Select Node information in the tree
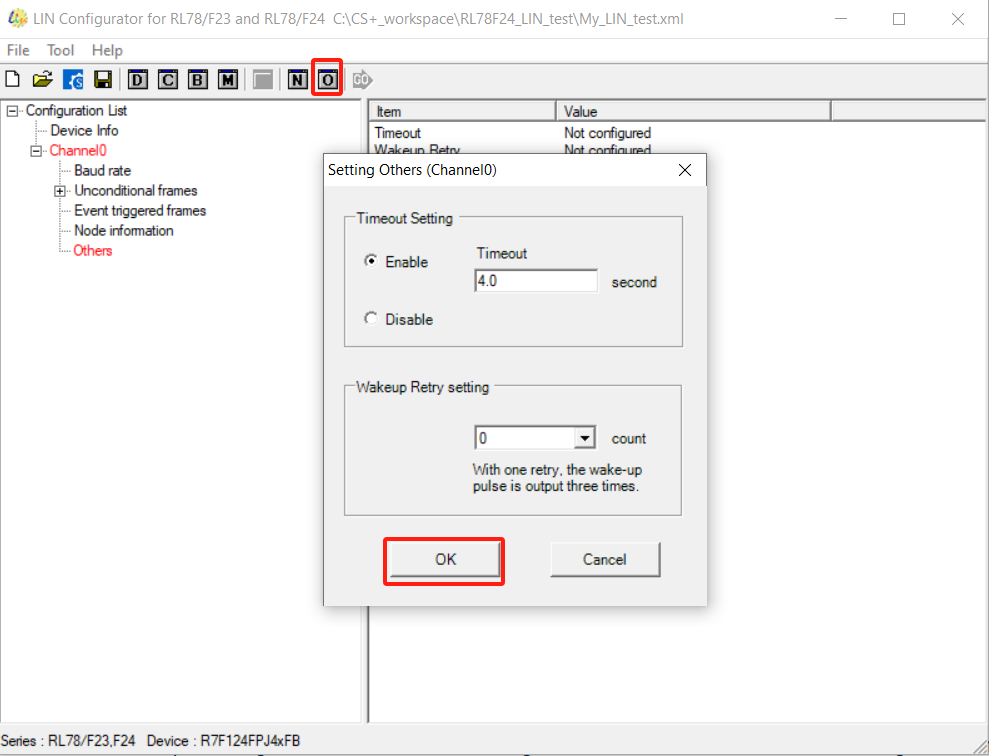 [x=124, y=231]
